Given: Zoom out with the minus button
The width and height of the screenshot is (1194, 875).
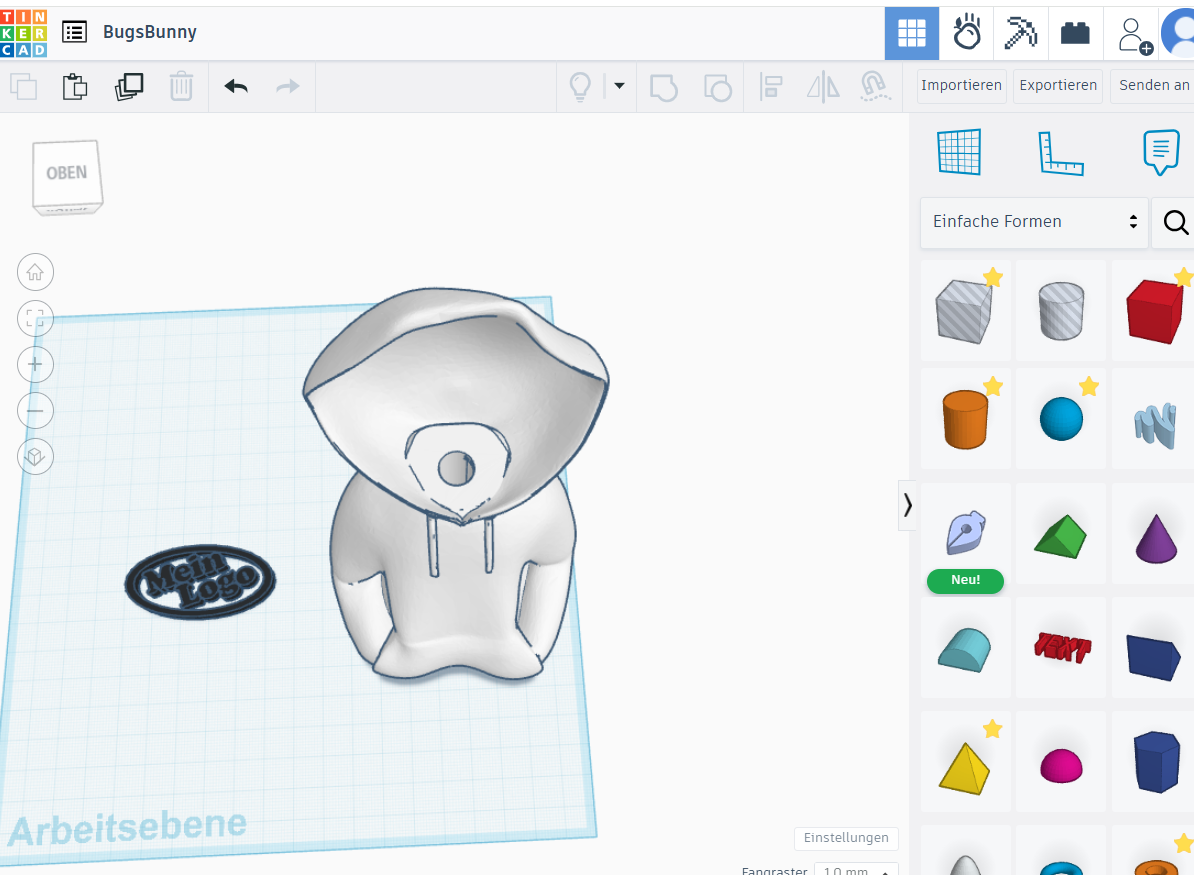Looking at the screenshot, I should click(x=35, y=411).
